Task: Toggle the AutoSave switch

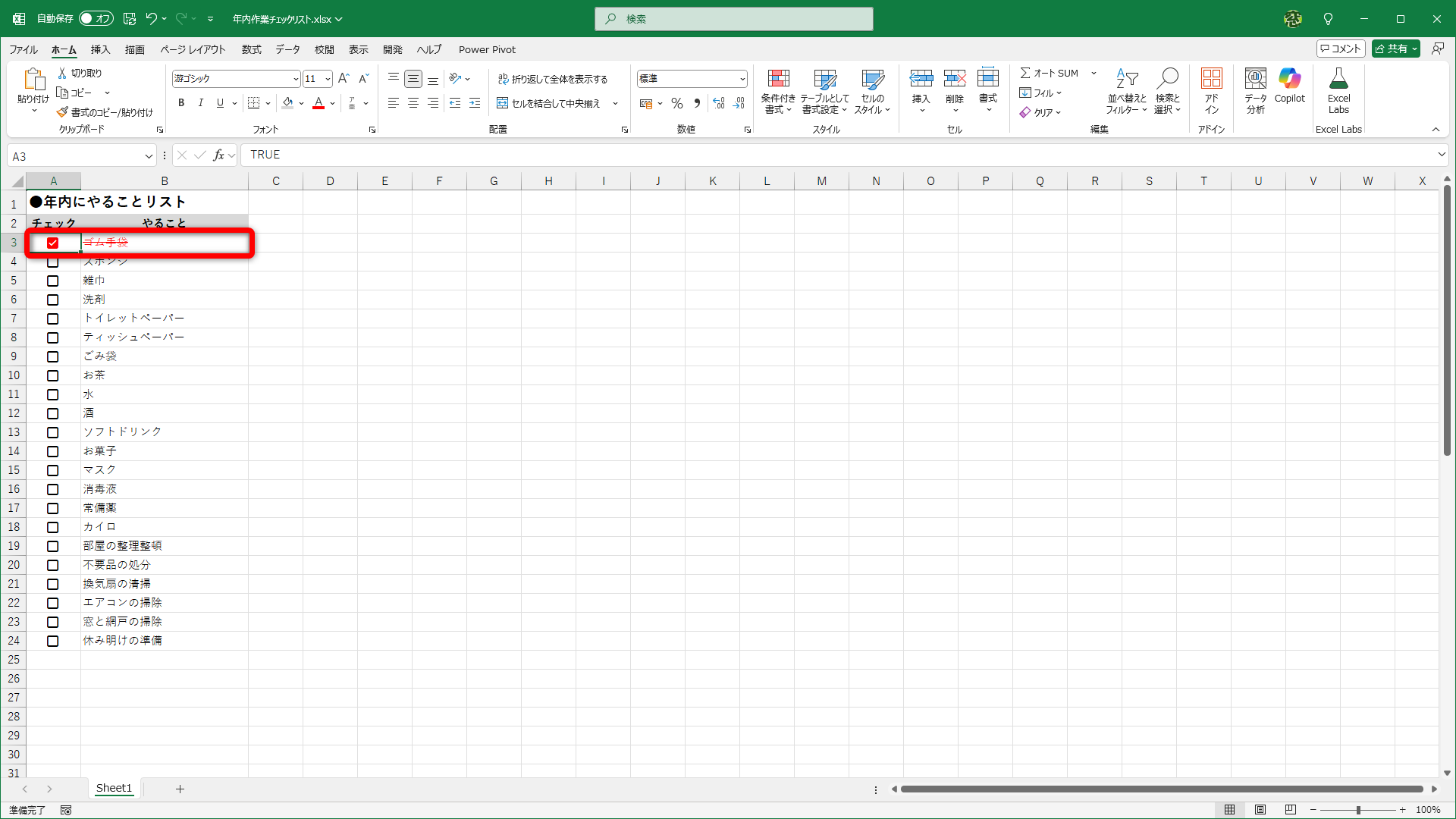Action: coord(96,18)
